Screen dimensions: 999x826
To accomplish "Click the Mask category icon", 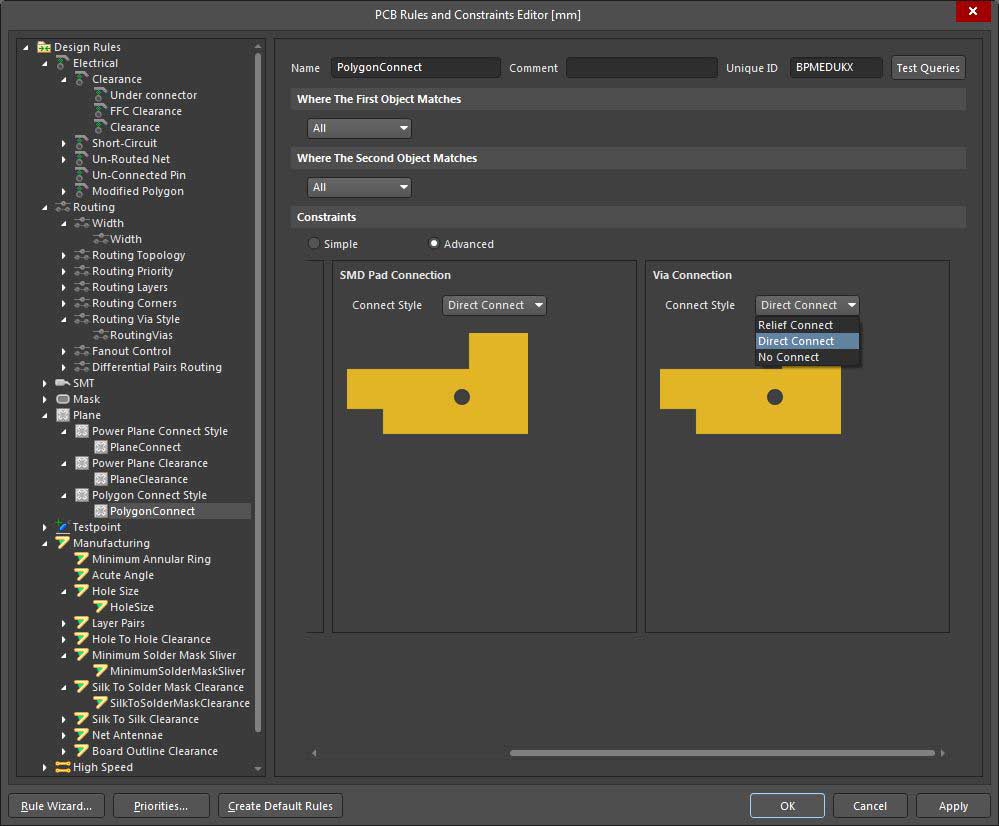I will (63, 399).
